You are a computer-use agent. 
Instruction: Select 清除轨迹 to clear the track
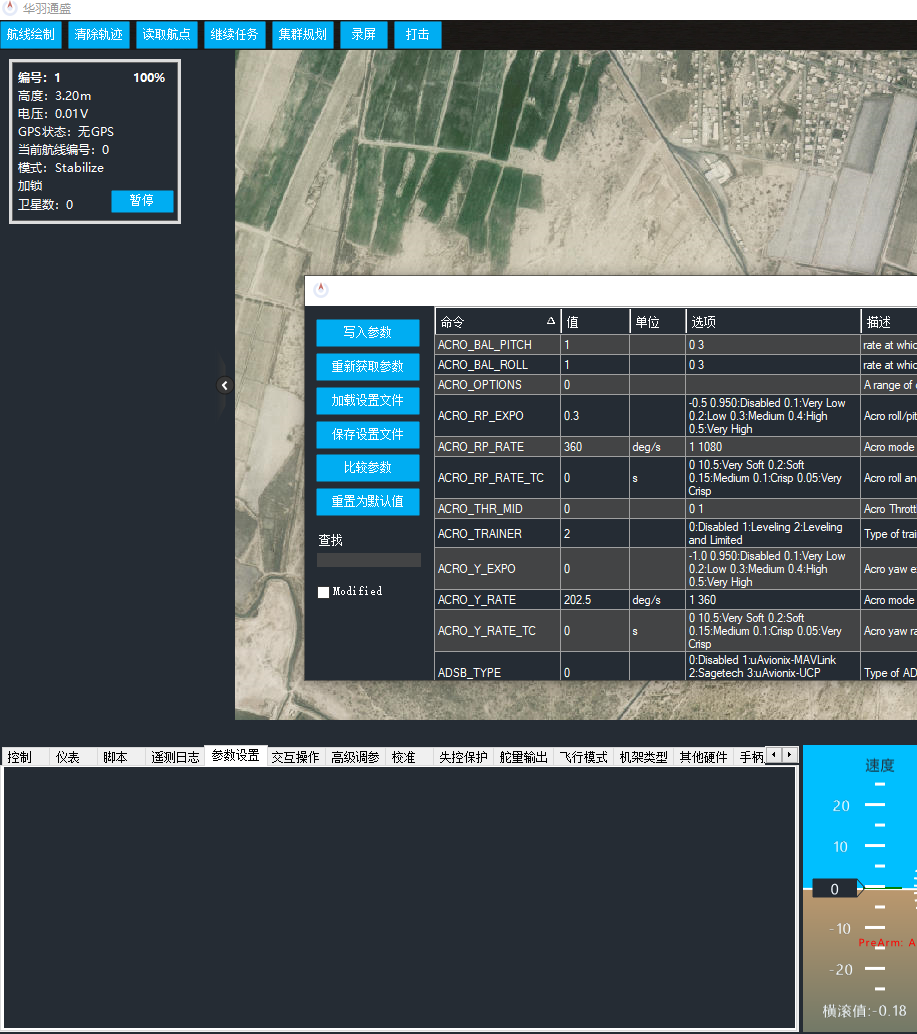point(99,35)
